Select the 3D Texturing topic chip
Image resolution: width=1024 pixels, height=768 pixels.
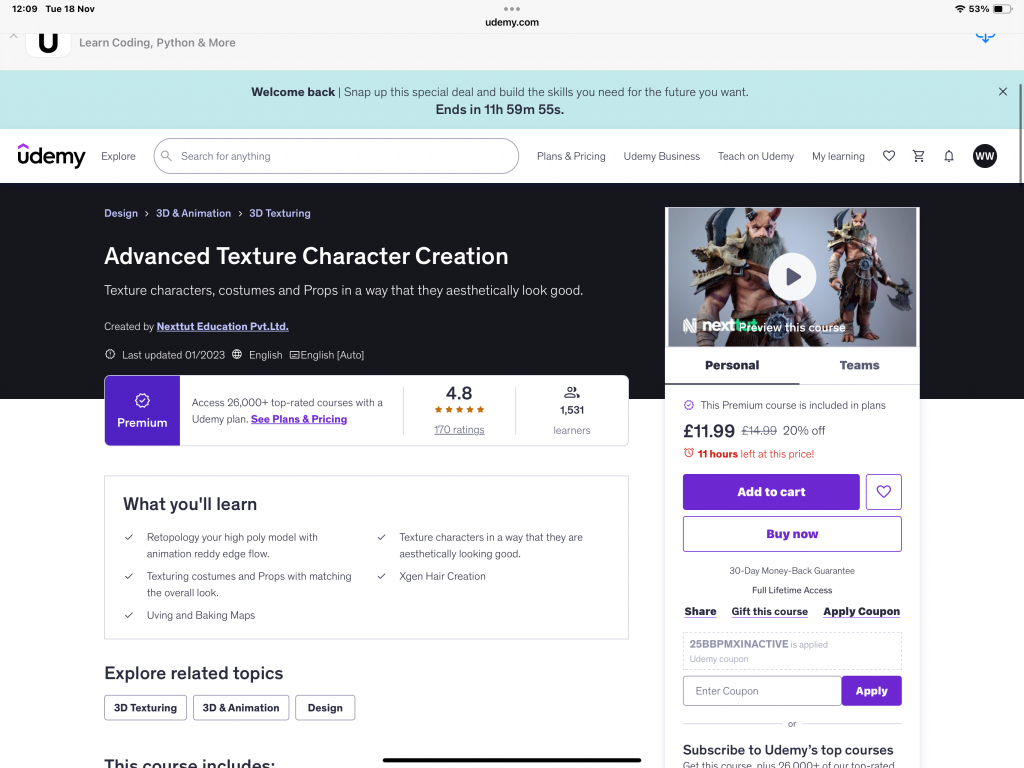tap(145, 708)
